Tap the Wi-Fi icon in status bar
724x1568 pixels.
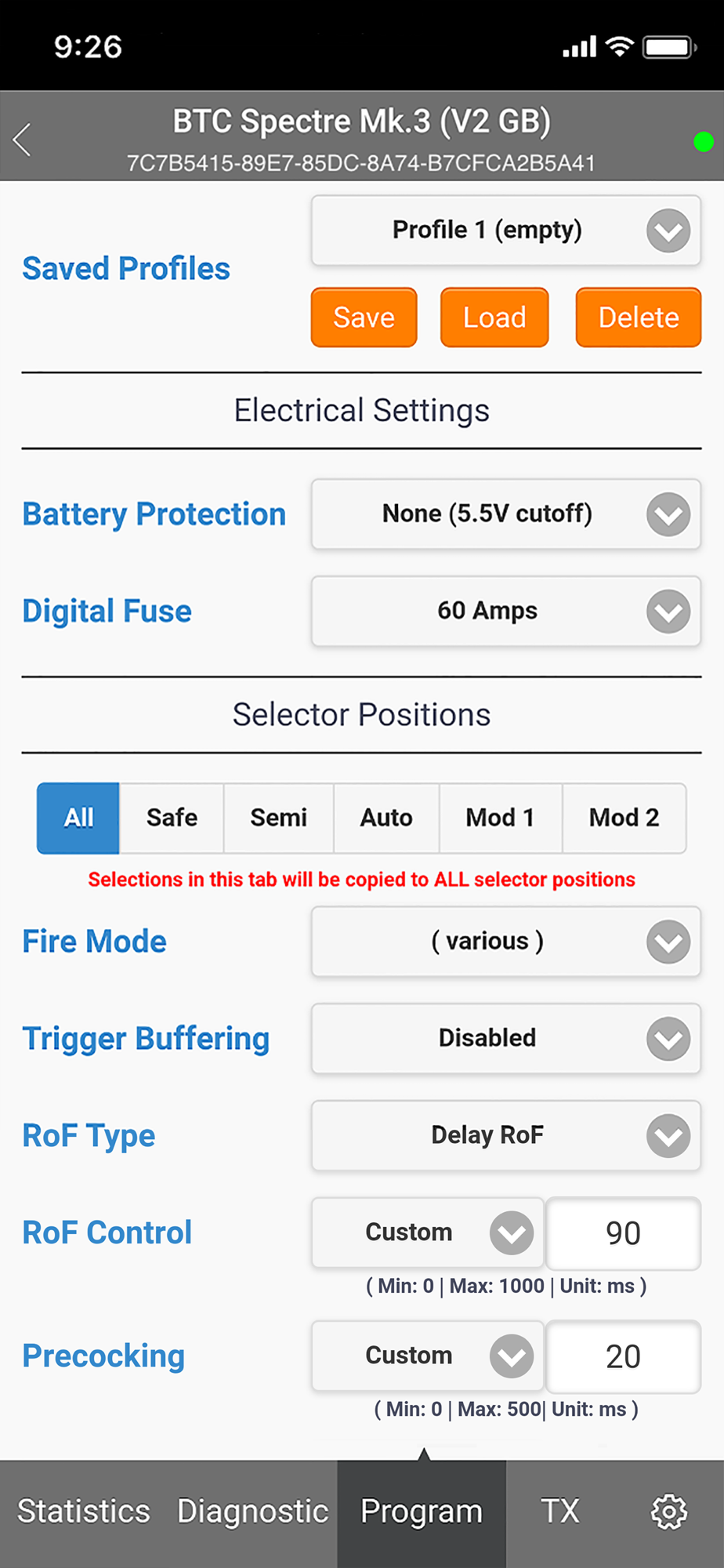pos(620,46)
